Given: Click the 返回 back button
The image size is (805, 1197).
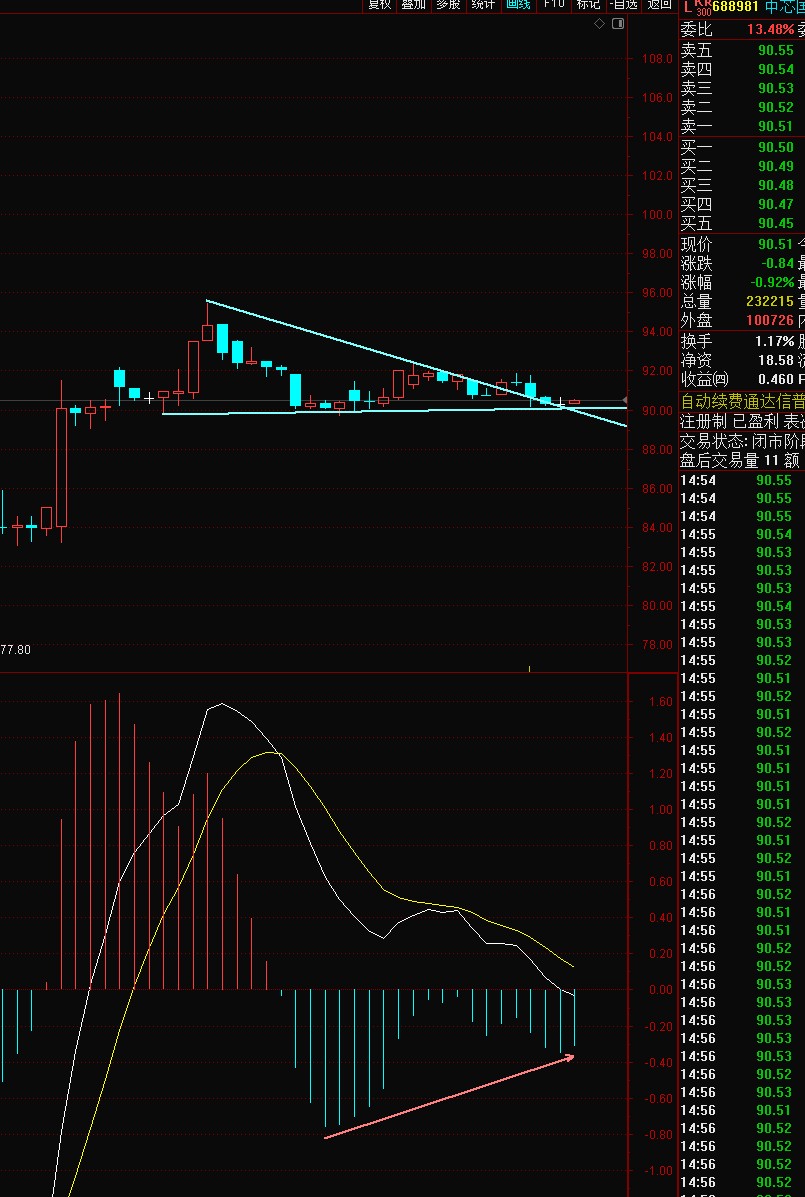Looking at the screenshot, I should pos(660,5).
